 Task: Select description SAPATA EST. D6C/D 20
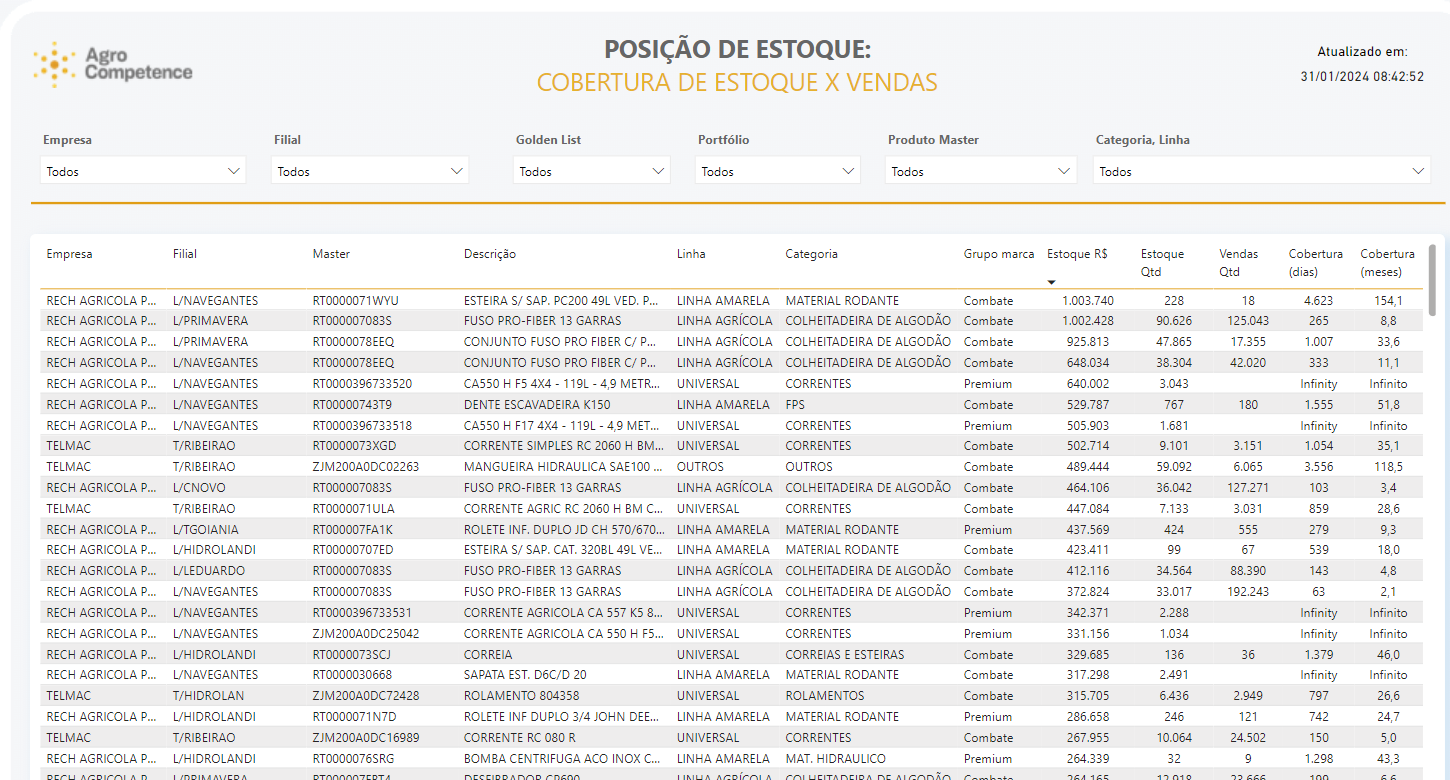525,675
